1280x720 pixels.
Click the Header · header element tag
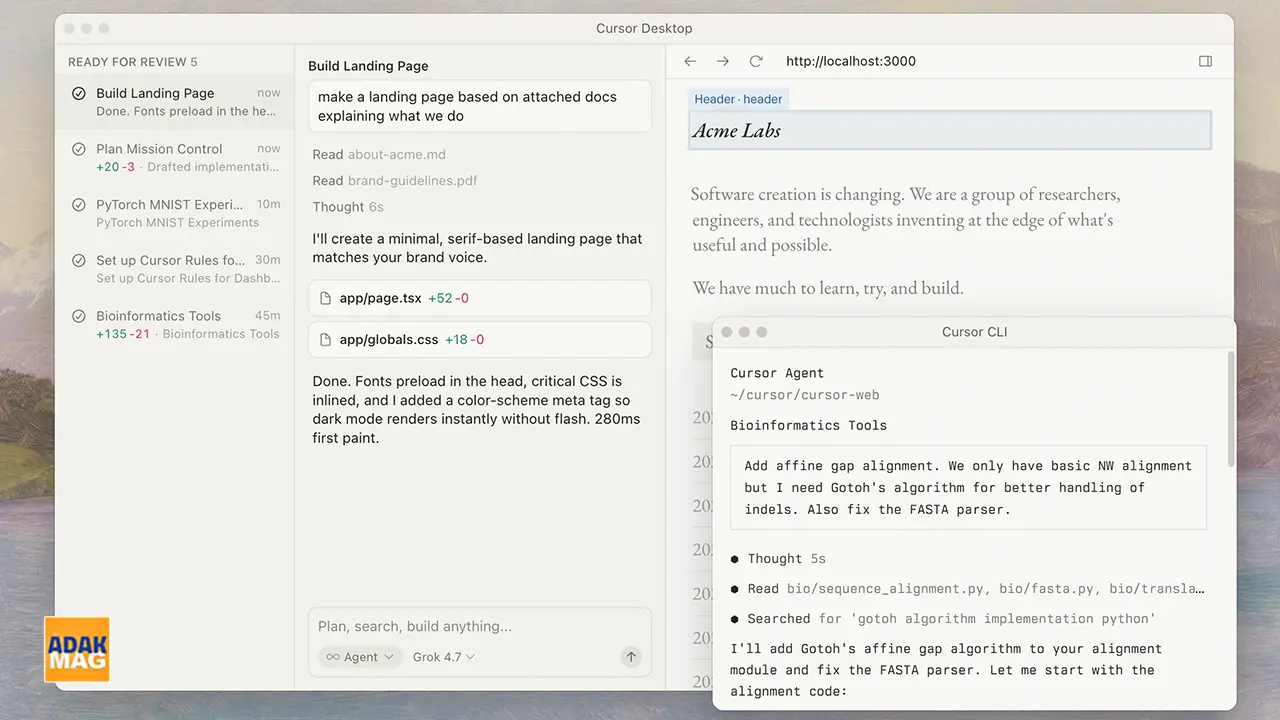[738, 99]
